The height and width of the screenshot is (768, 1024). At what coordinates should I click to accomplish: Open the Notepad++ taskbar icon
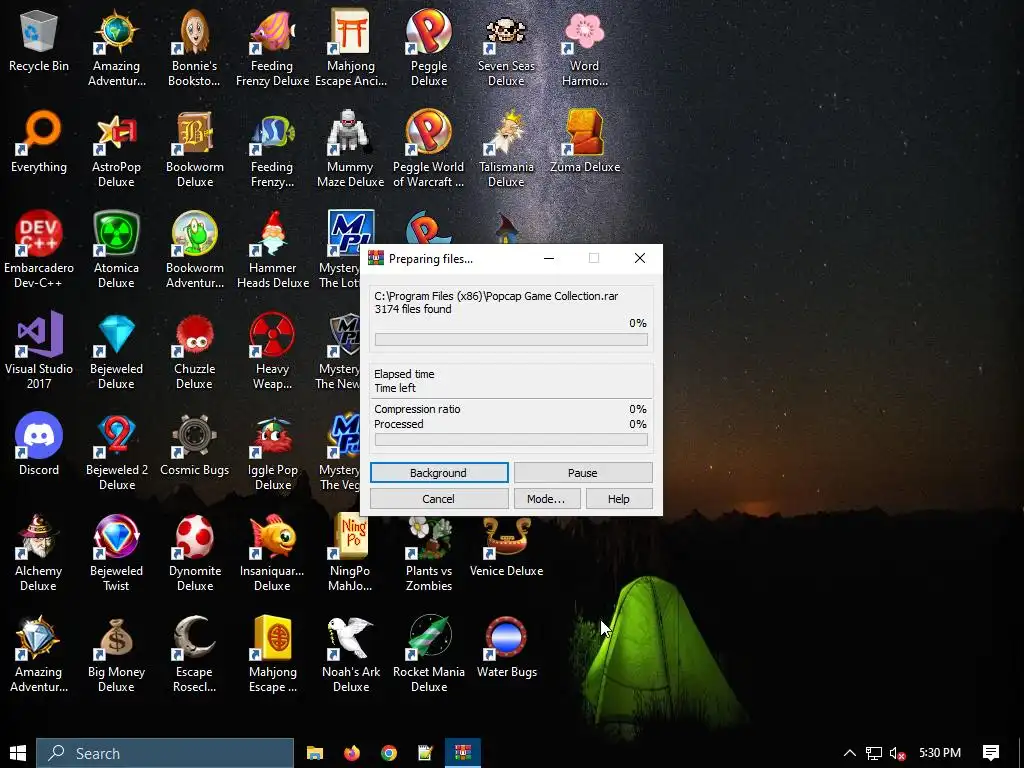(x=426, y=753)
